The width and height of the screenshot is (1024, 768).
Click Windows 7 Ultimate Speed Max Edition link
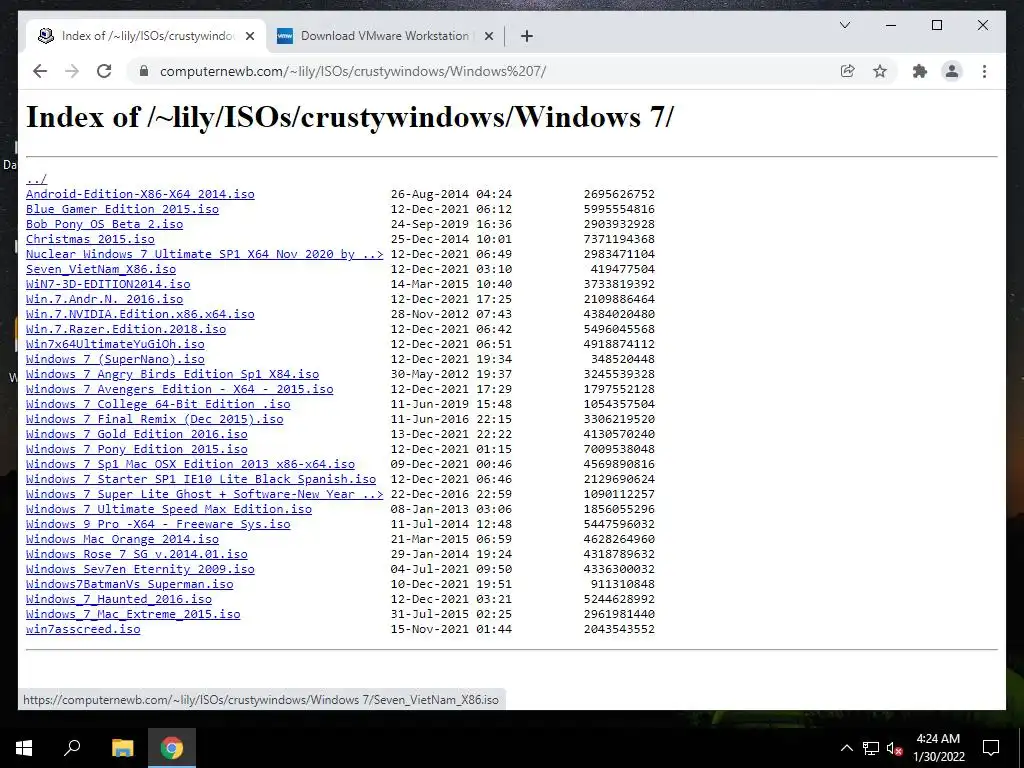pyautogui.click(x=168, y=509)
